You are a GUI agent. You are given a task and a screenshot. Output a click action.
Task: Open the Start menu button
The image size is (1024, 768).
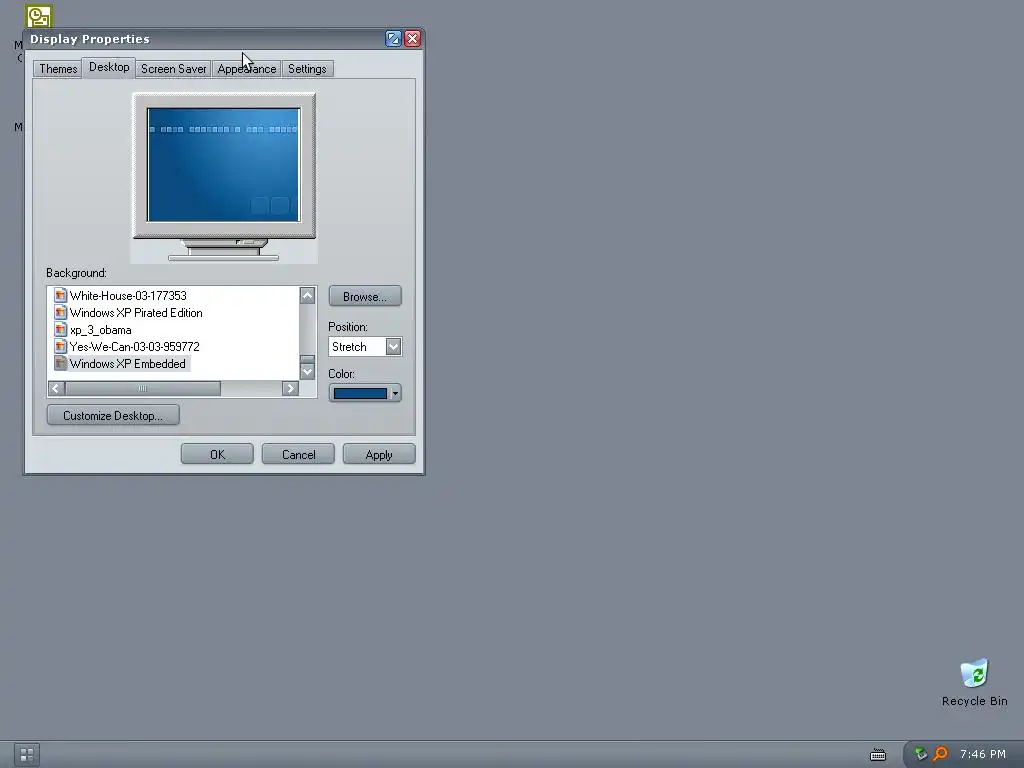[x=27, y=755]
